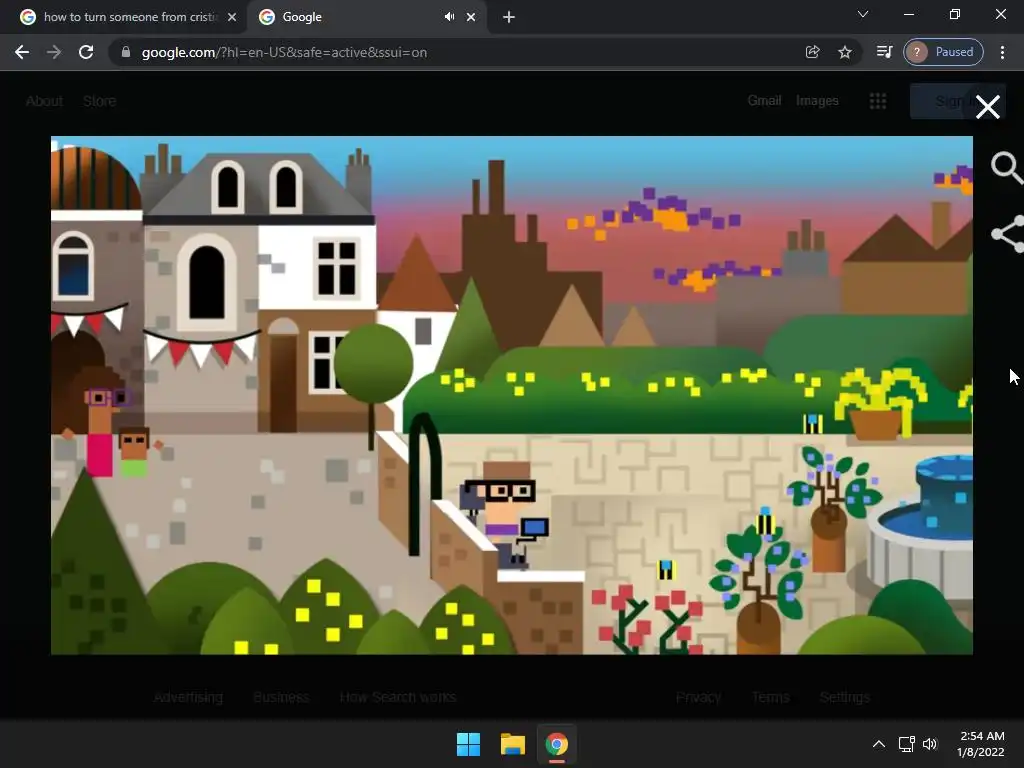Open File Explorer from the taskbar
The image size is (1024, 768).
pyautogui.click(x=513, y=744)
